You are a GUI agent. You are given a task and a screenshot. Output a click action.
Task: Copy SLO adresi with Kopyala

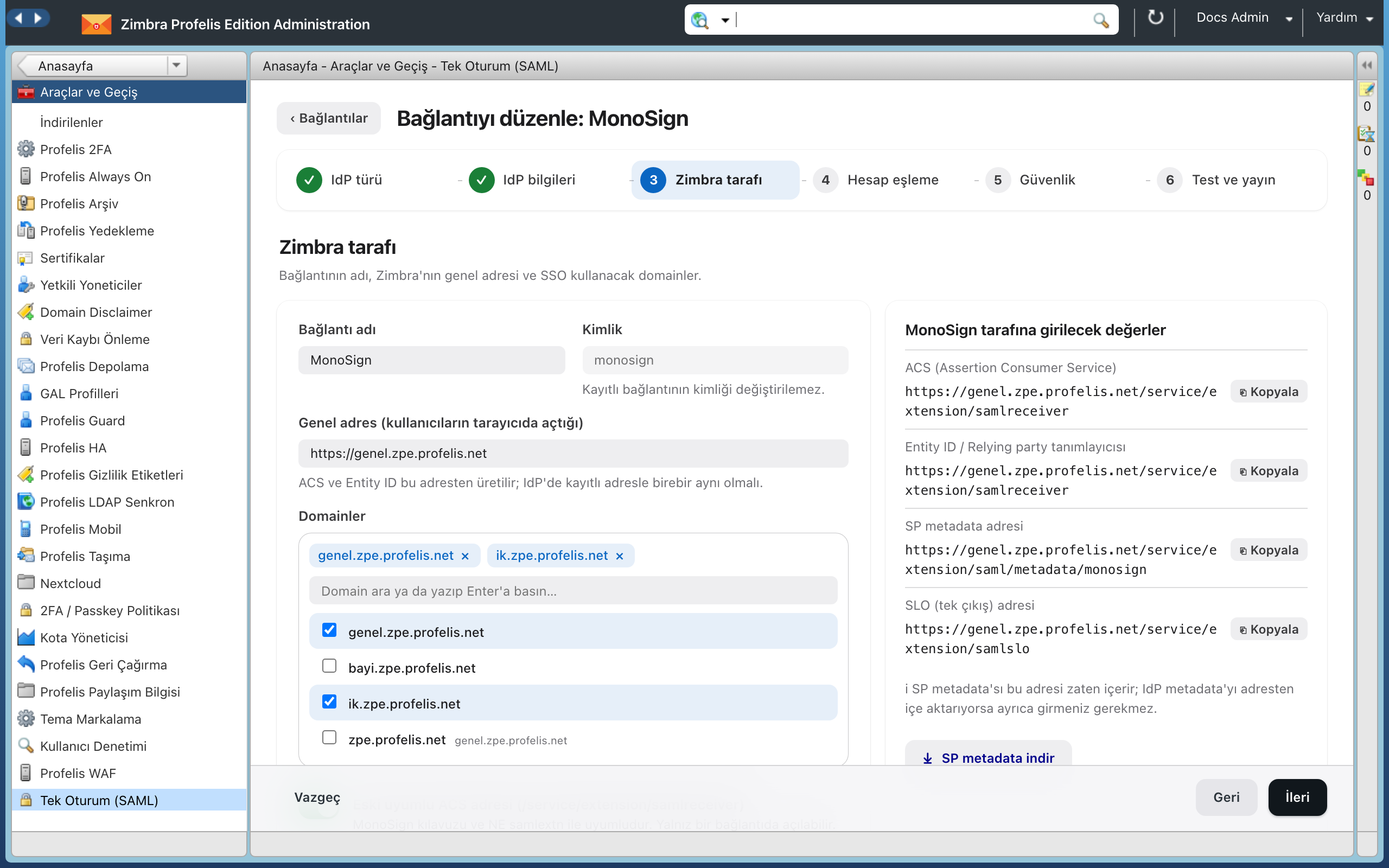click(x=1269, y=629)
